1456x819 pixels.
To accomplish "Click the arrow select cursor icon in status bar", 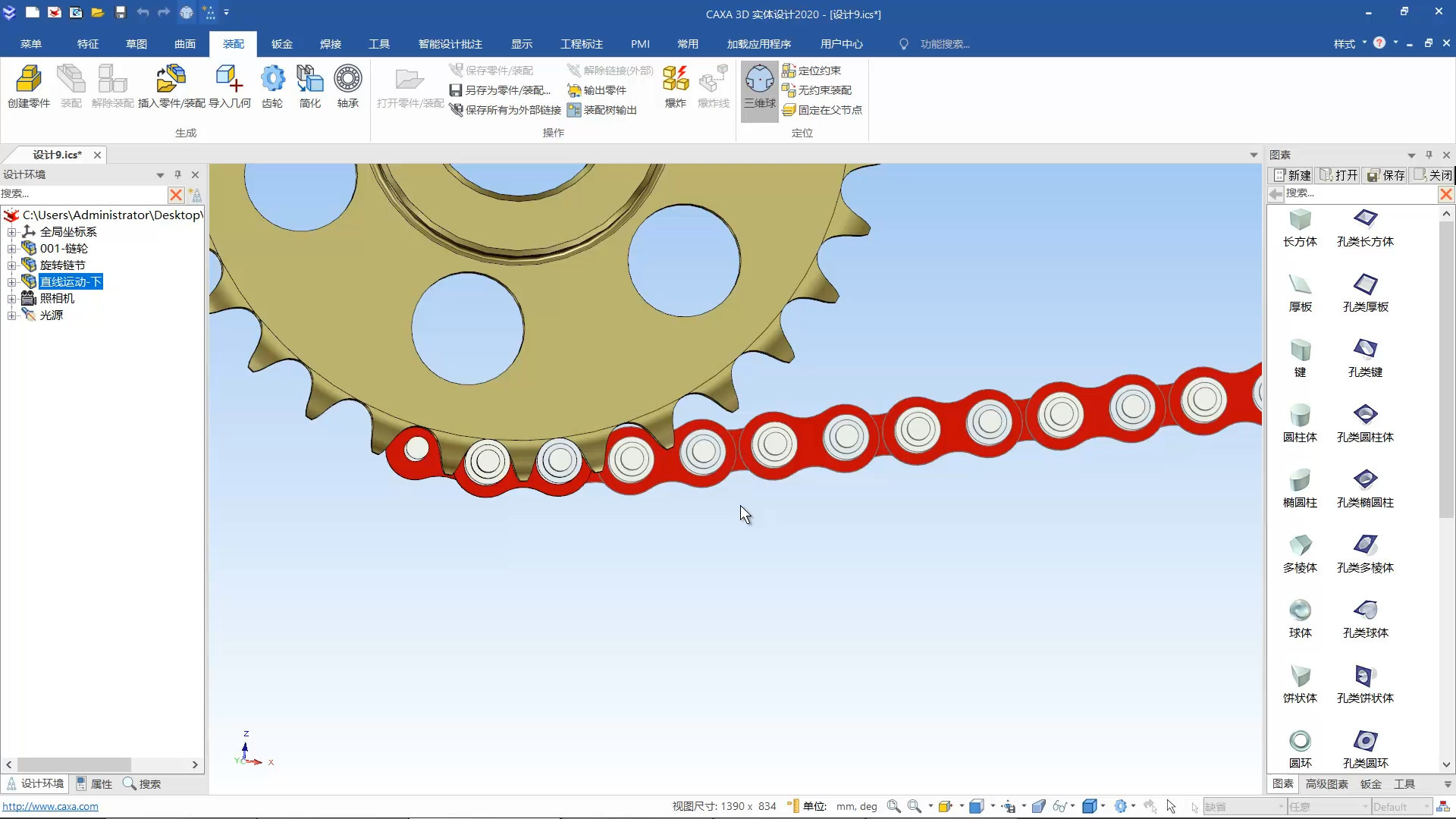I will (1172, 806).
